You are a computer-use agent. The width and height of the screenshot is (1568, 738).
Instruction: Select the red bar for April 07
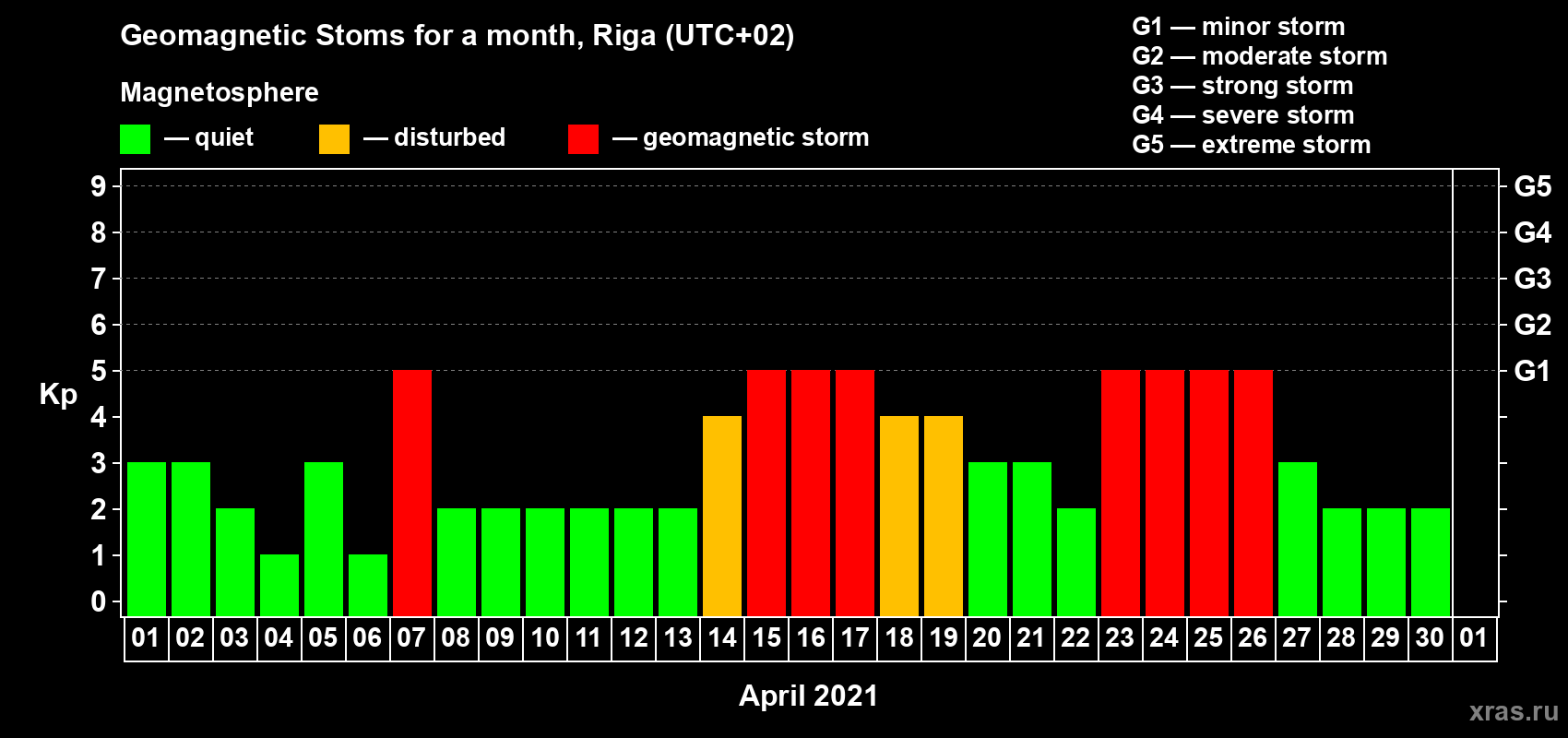(x=412, y=494)
